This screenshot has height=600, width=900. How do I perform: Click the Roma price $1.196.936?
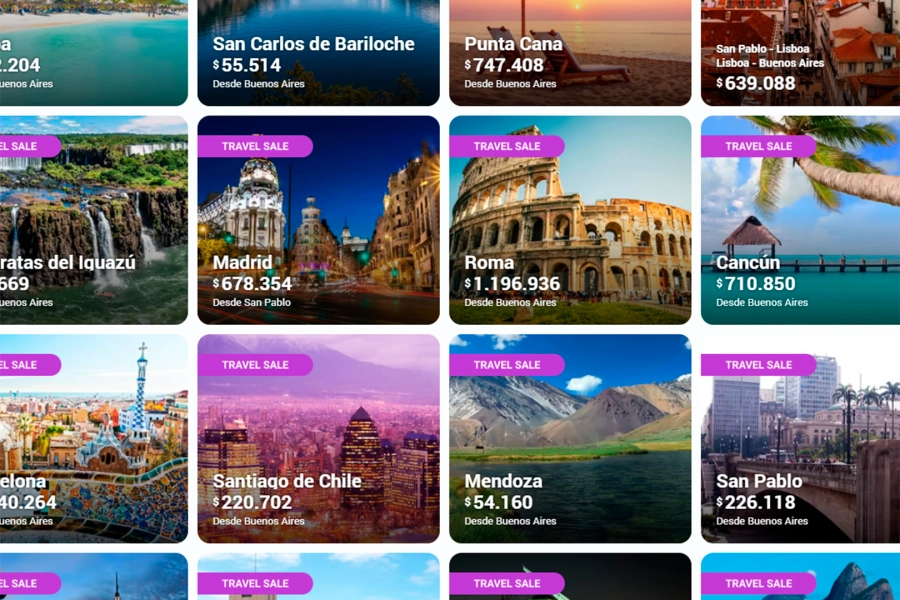click(x=512, y=284)
